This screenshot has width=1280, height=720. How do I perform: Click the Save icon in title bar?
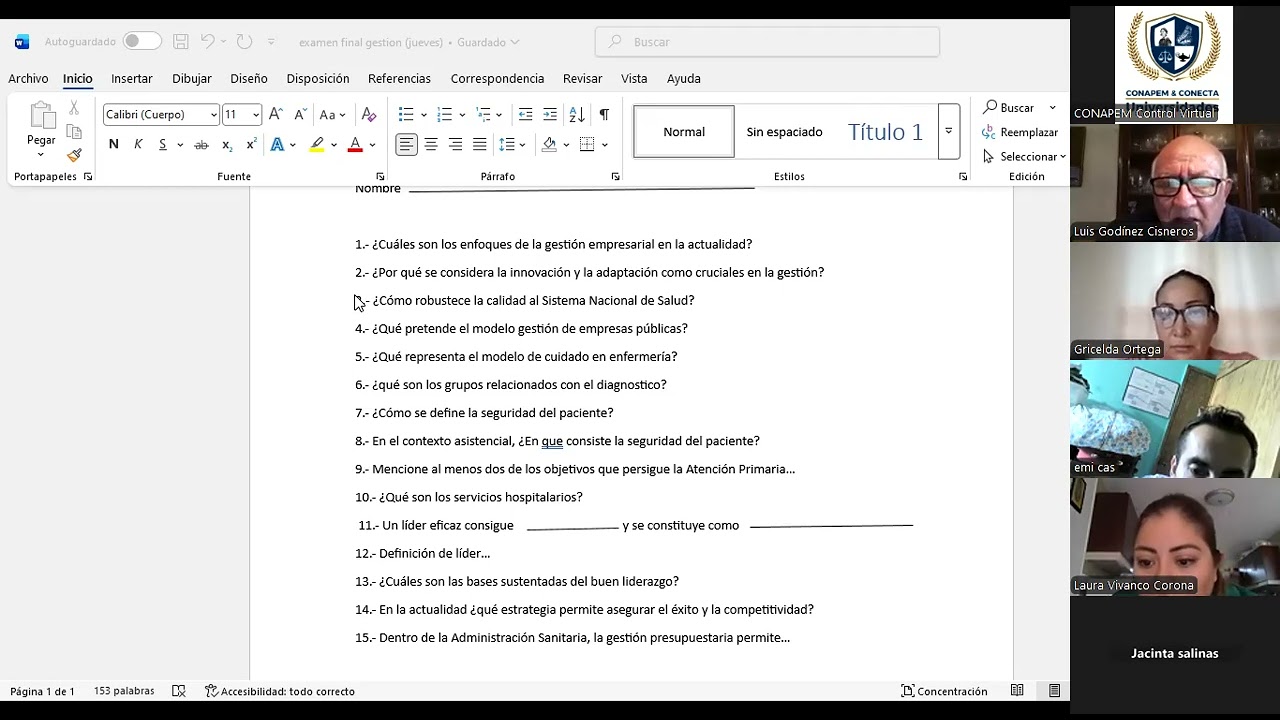point(181,42)
